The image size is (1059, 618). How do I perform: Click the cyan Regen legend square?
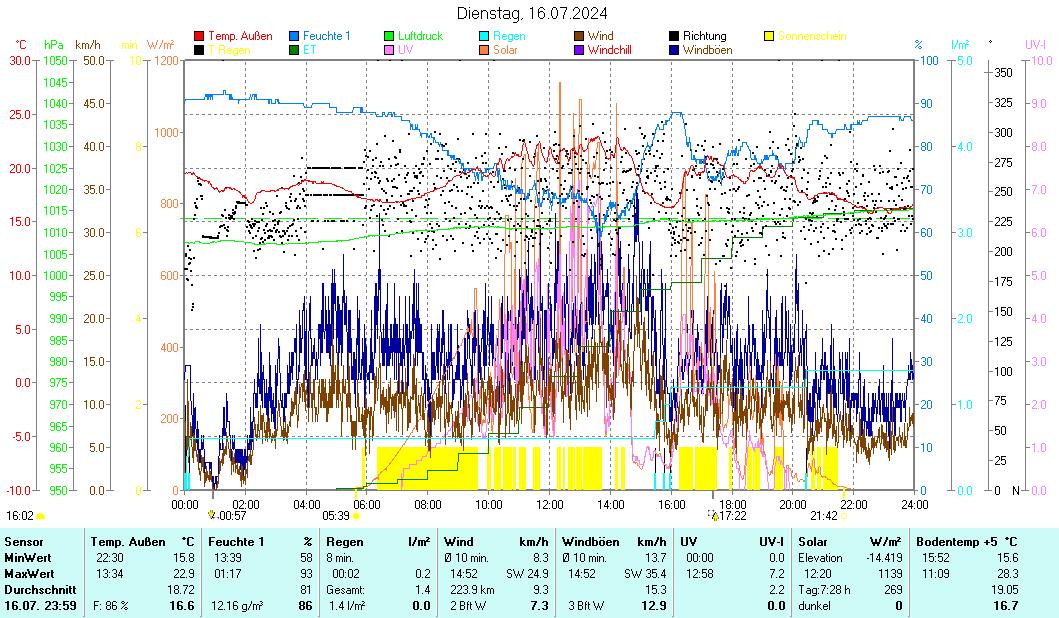(x=484, y=36)
